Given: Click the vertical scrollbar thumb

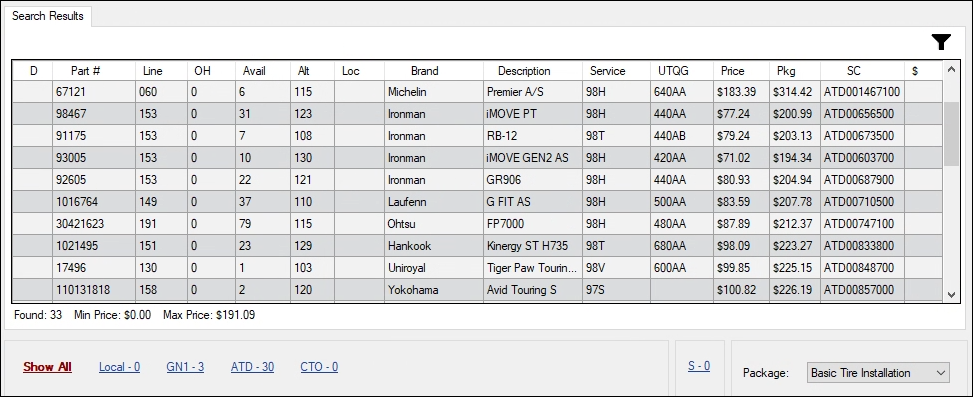Looking at the screenshot, I should (951, 134).
